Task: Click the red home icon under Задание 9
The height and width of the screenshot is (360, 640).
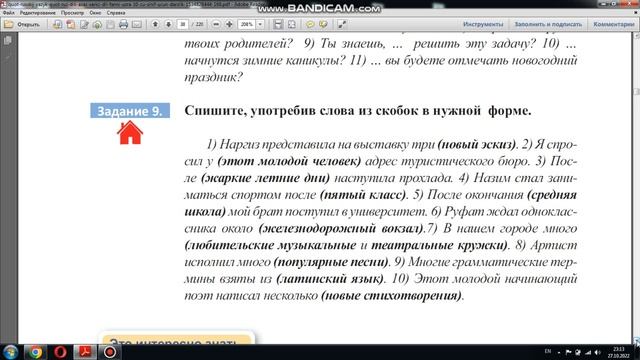Action: [x=130, y=133]
